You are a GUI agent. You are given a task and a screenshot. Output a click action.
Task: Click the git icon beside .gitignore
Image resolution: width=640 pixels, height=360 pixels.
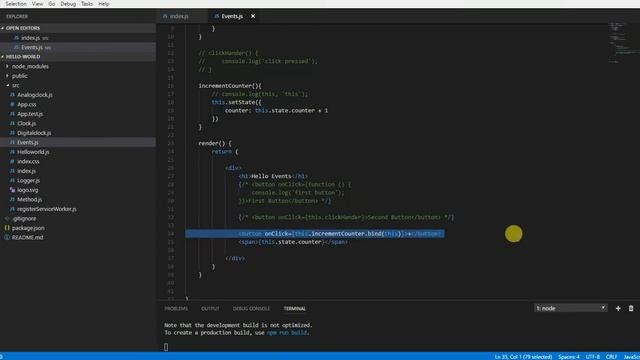pos(7,219)
